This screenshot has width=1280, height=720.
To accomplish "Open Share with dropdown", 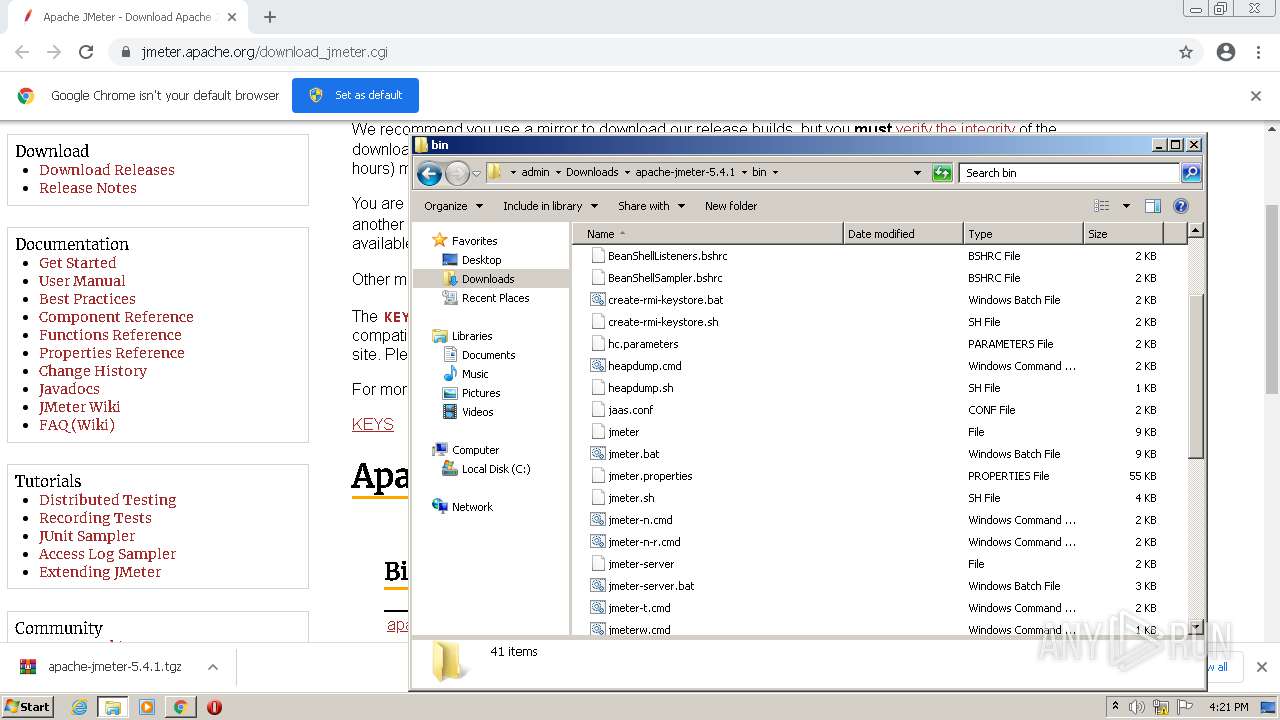I will tap(651, 206).
